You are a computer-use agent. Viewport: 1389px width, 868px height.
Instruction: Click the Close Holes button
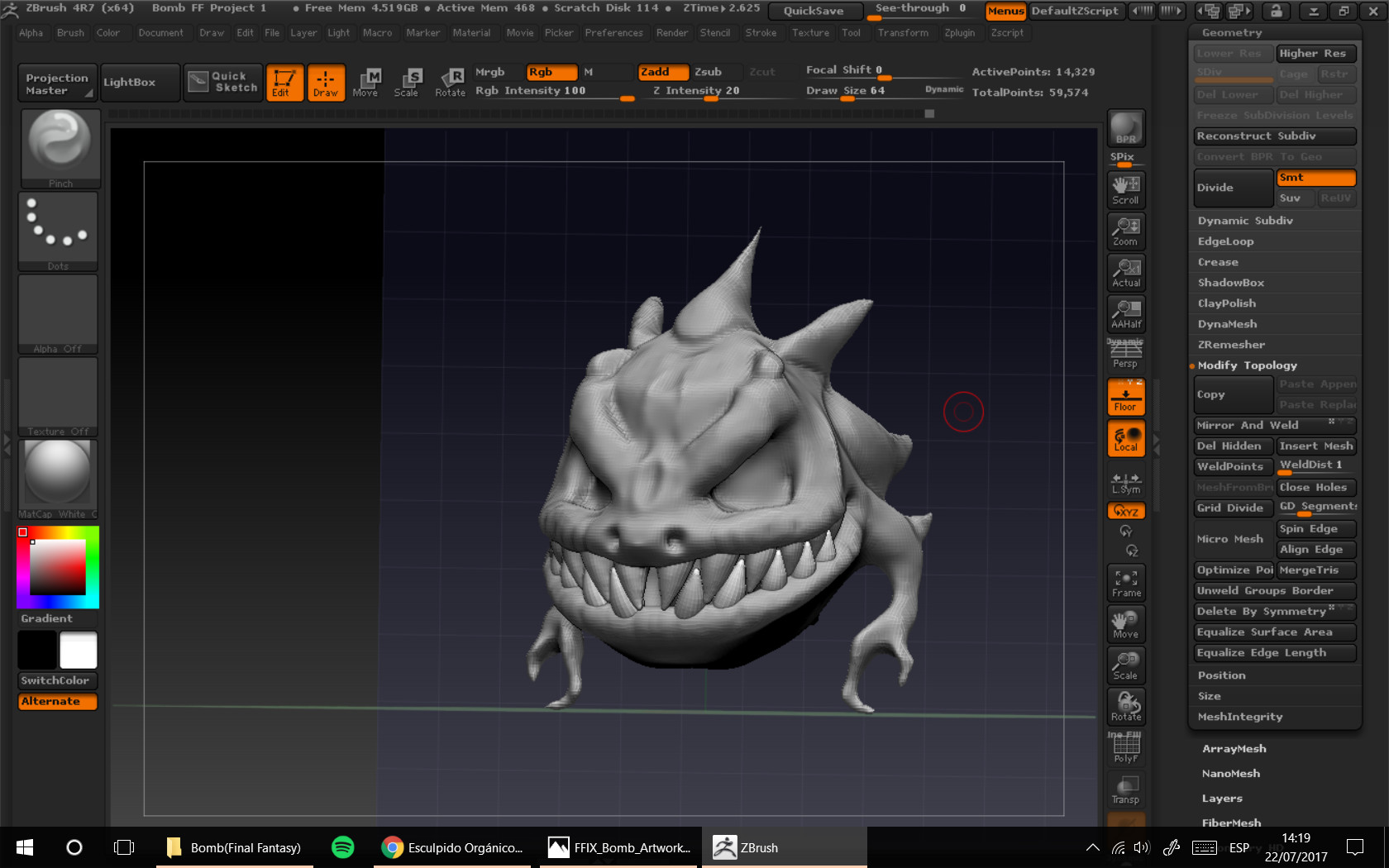tap(1315, 488)
